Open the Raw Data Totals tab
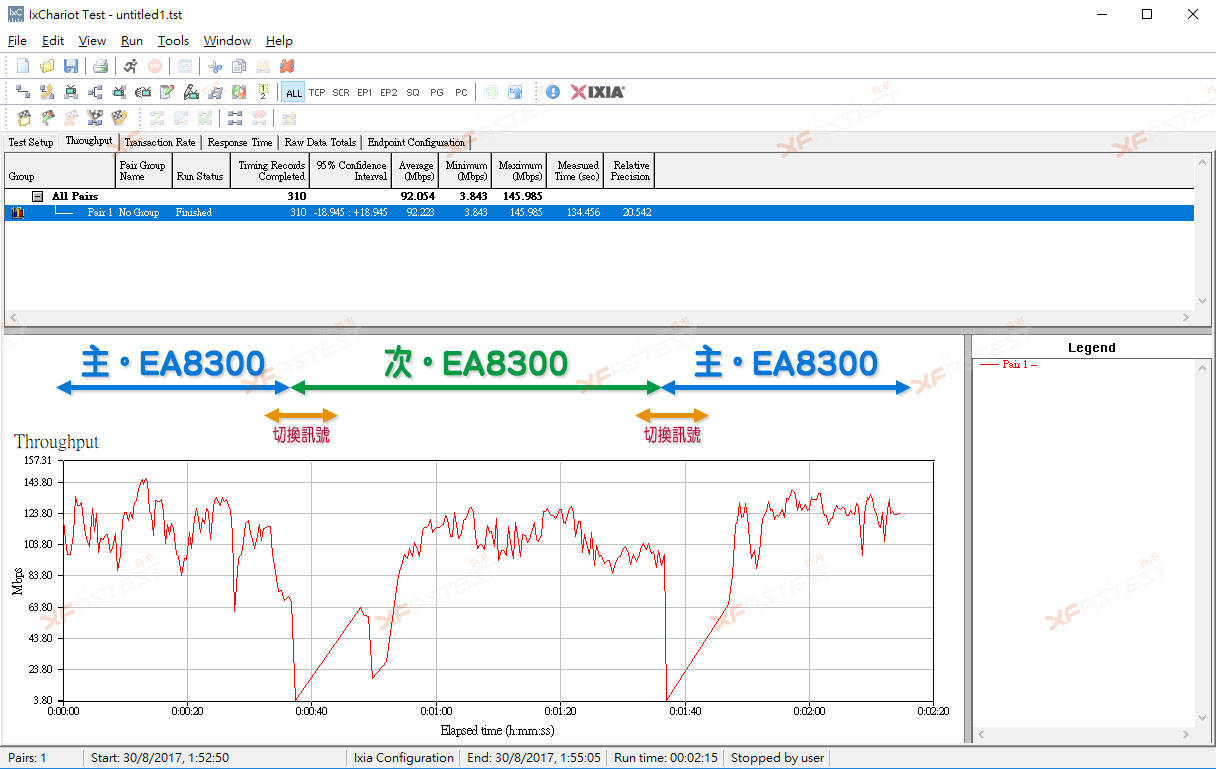 [320, 142]
